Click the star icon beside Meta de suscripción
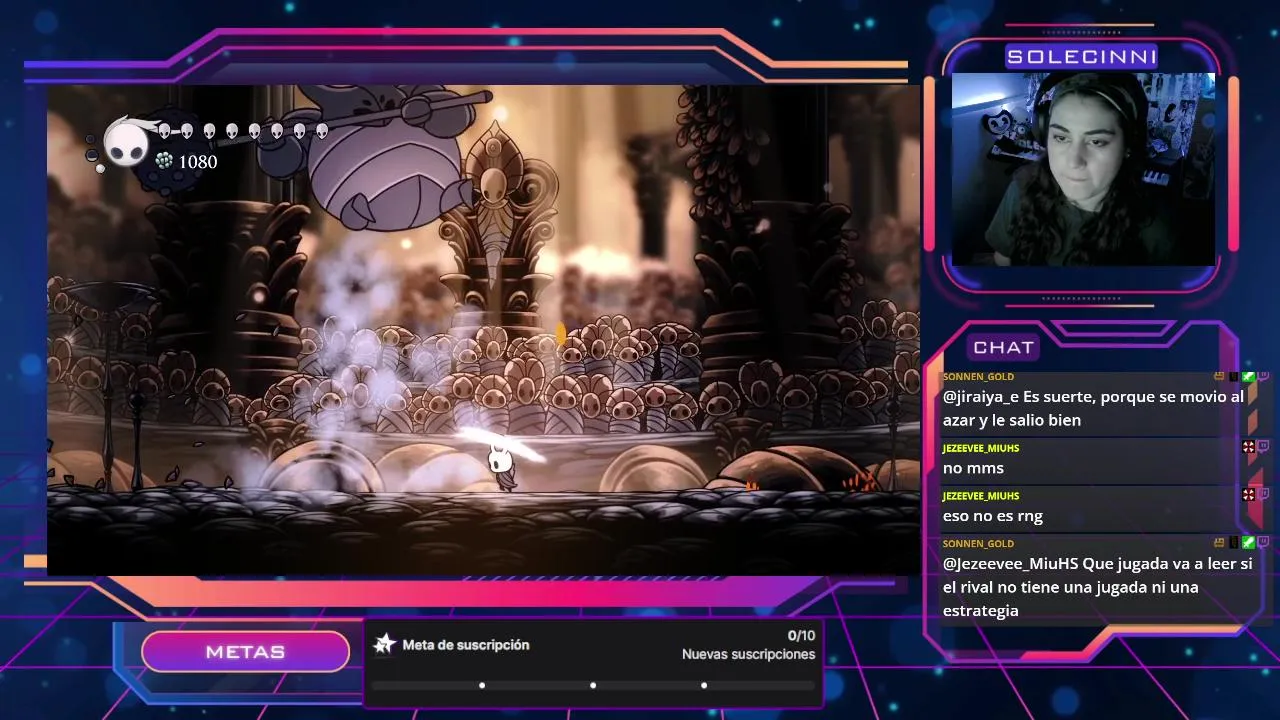Image resolution: width=1280 pixels, height=720 pixels. pyautogui.click(x=385, y=644)
